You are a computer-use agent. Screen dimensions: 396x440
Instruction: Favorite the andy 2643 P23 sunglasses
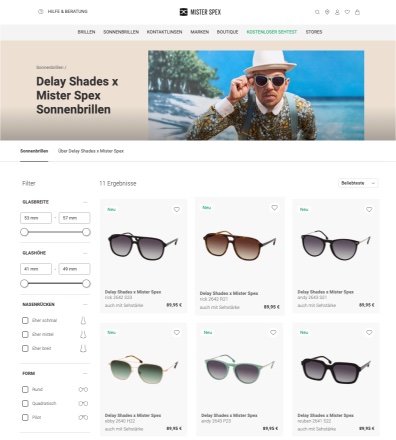273,332
